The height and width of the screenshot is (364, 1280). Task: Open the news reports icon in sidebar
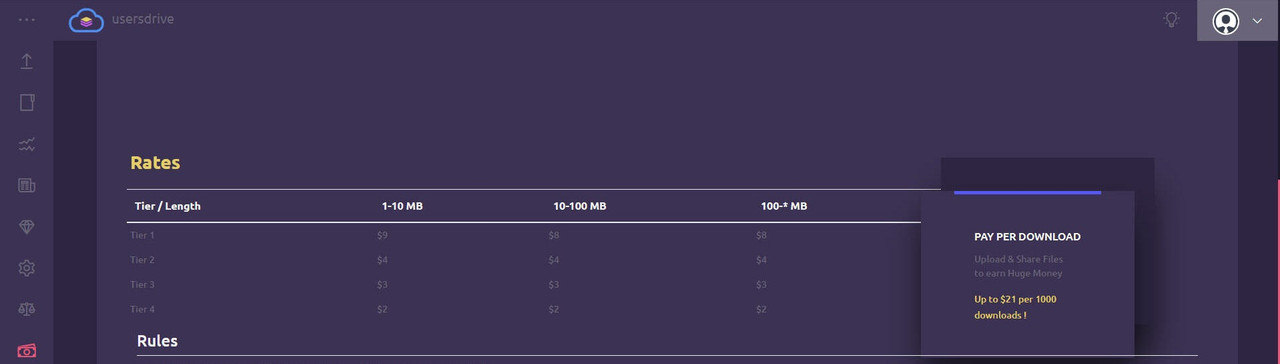tap(27, 185)
